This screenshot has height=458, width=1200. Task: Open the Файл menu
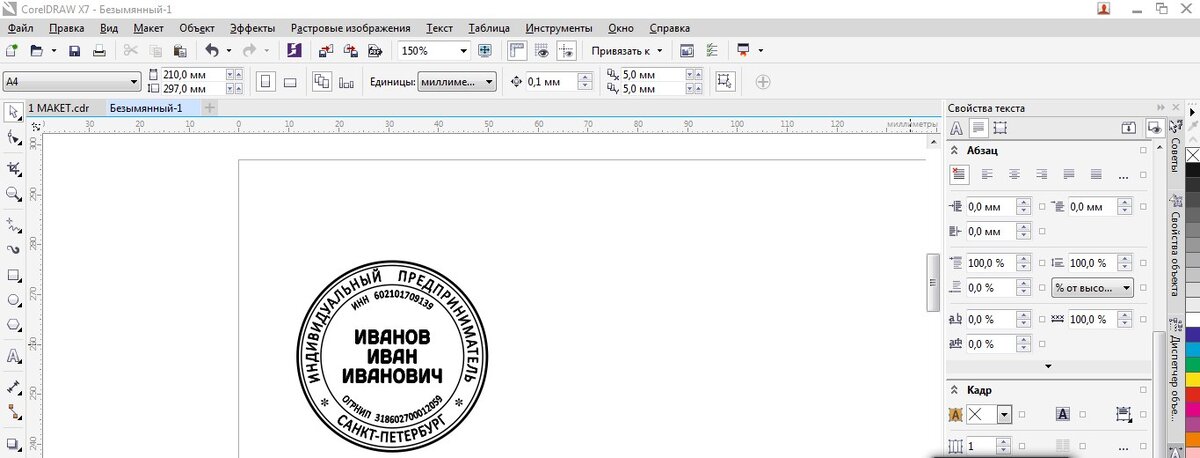20,28
